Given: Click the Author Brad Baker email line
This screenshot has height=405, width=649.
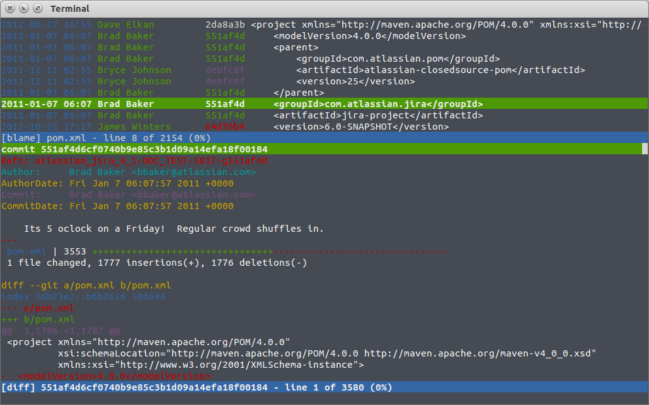Looking at the screenshot, I should (128, 172).
